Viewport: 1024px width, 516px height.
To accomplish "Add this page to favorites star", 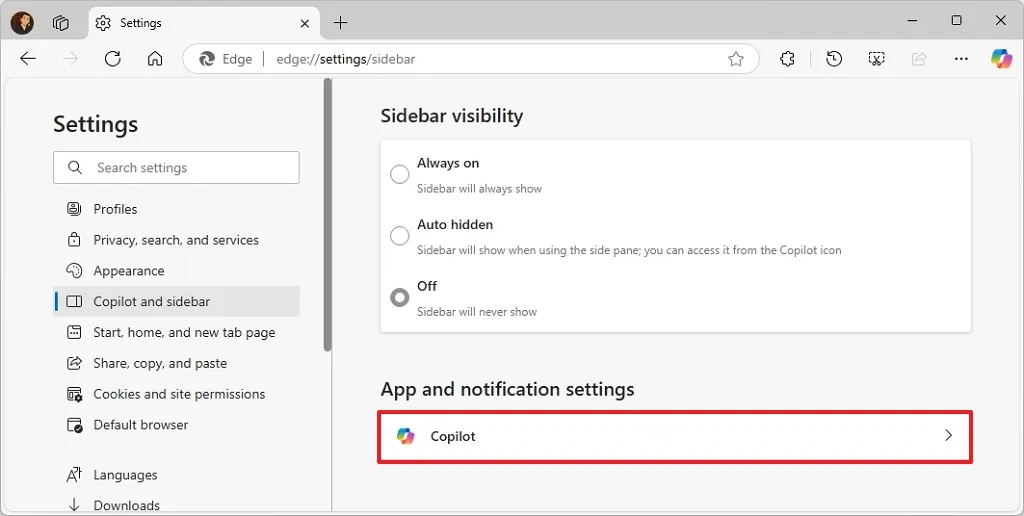I will pyautogui.click(x=736, y=59).
